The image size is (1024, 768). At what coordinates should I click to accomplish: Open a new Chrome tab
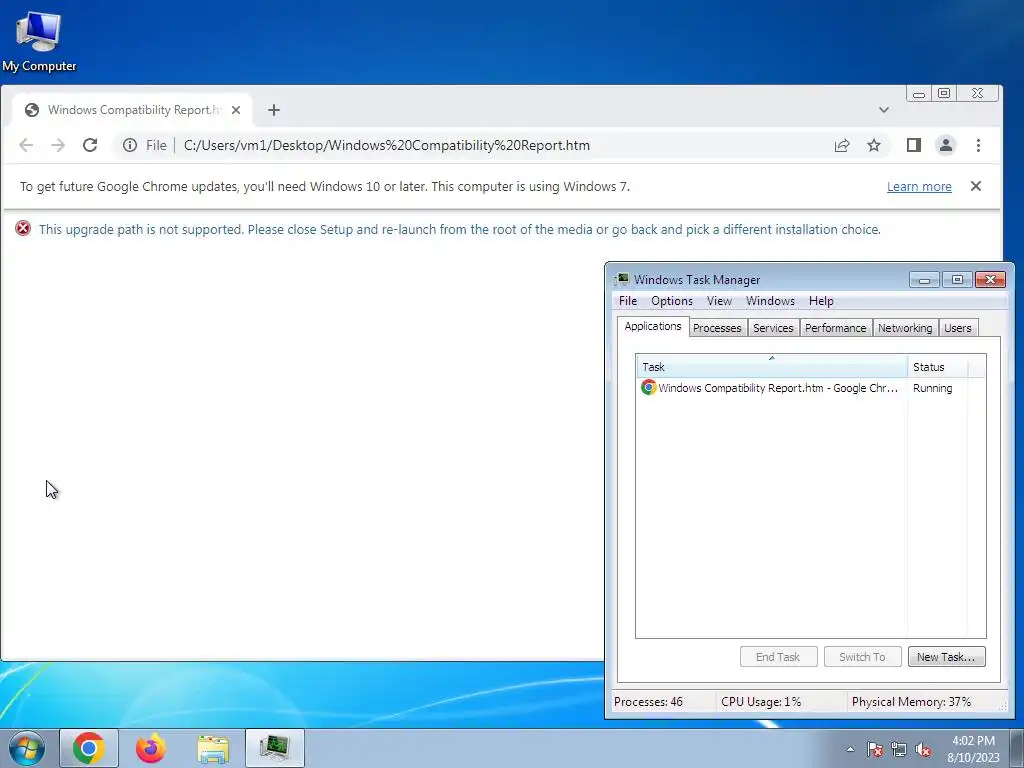pyautogui.click(x=274, y=110)
